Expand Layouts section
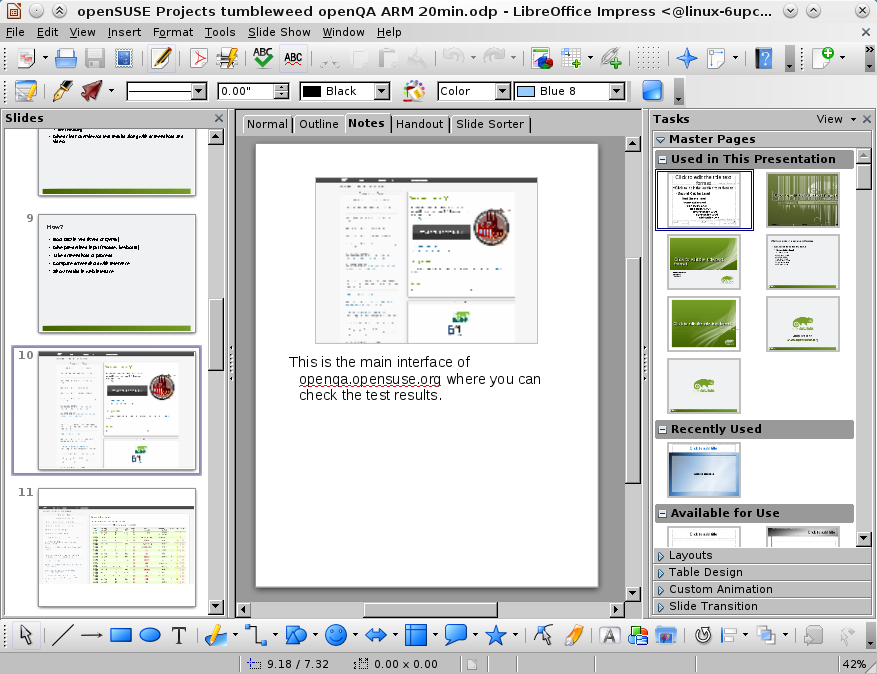This screenshot has width=877, height=674. coord(762,555)
